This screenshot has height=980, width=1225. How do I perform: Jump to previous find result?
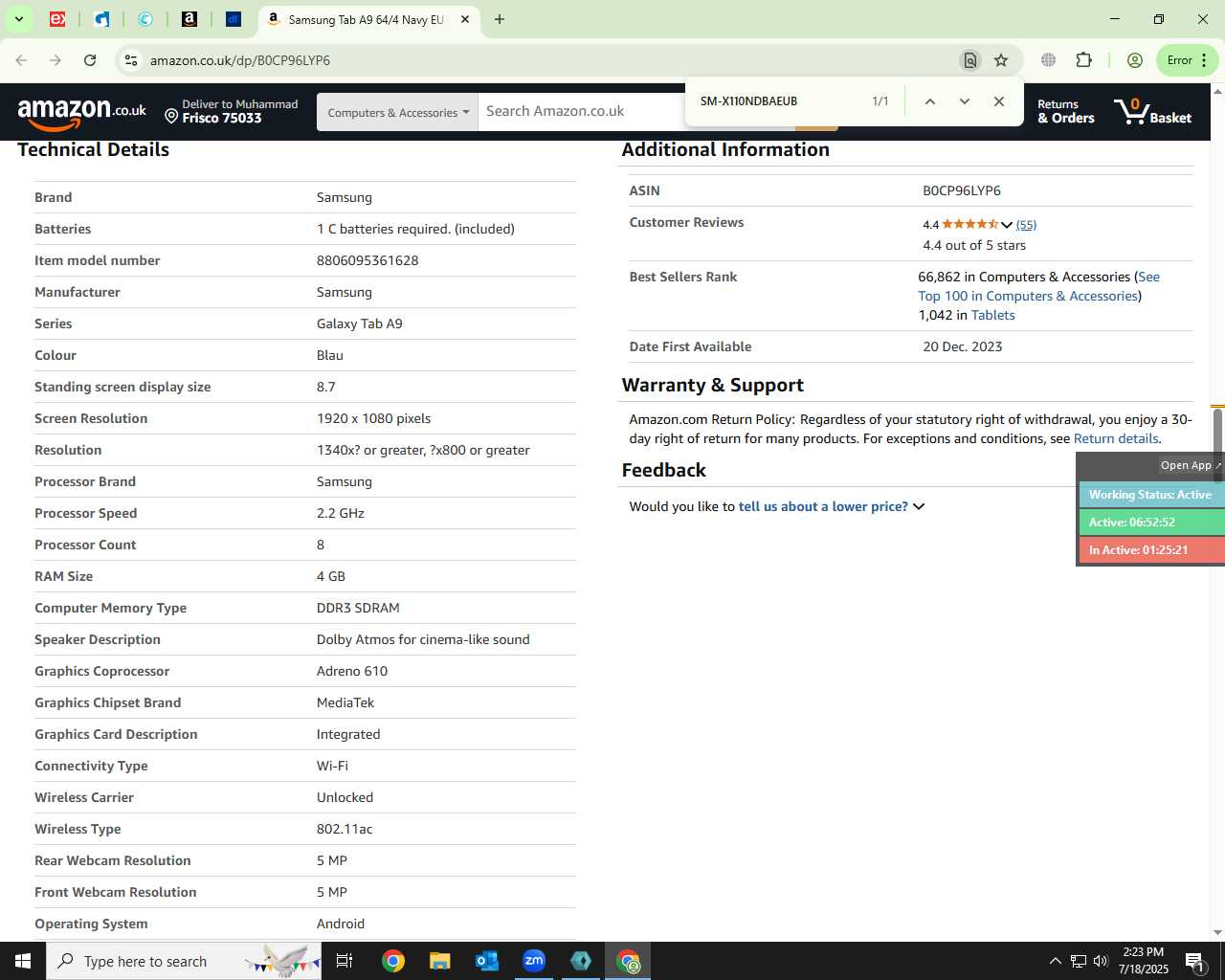pyautogui.click(x=929, y=101)
